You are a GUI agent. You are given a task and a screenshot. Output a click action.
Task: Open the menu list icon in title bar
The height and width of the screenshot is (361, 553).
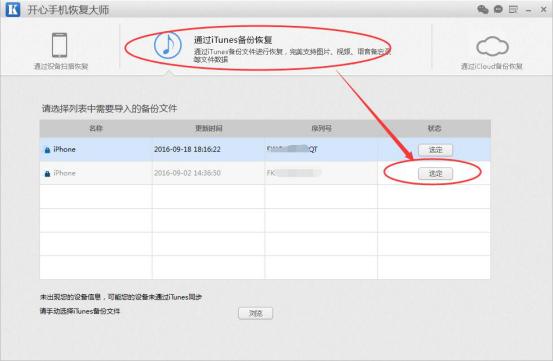click(x=513, y=10)
